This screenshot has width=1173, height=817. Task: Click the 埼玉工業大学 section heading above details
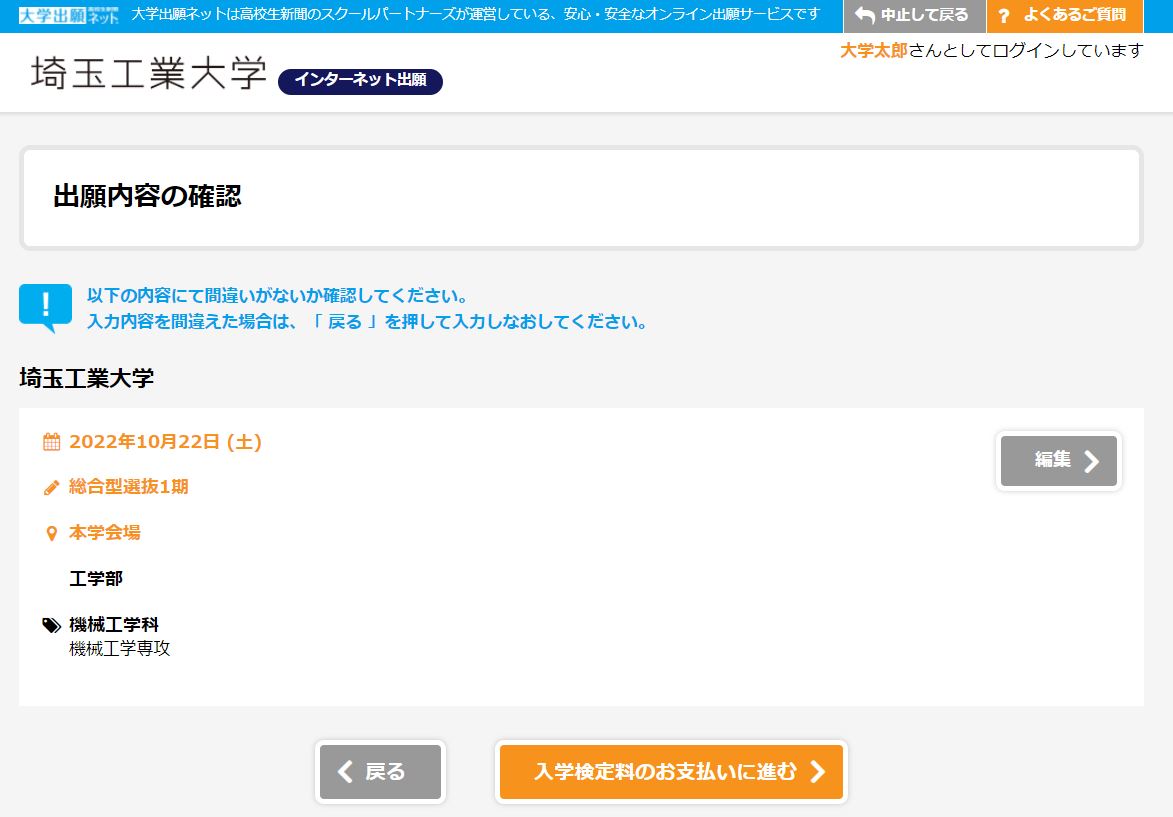[87, 378]
